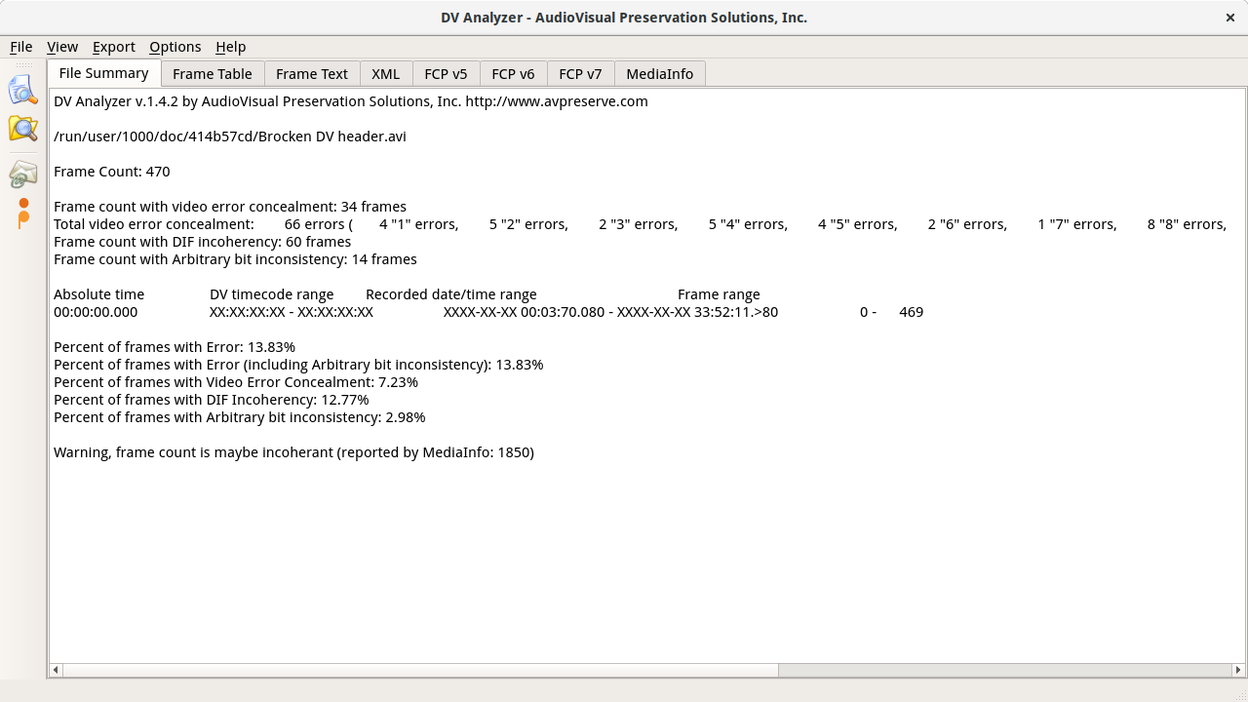The image size is (1248, 702).
Task: Open the View menu
Action: point(62,47)
